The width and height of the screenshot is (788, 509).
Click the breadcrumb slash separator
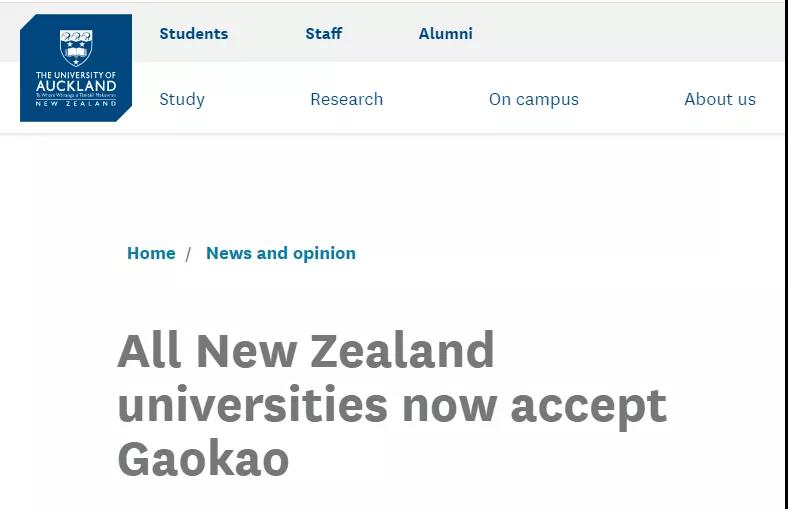click(x=188, y=254)
